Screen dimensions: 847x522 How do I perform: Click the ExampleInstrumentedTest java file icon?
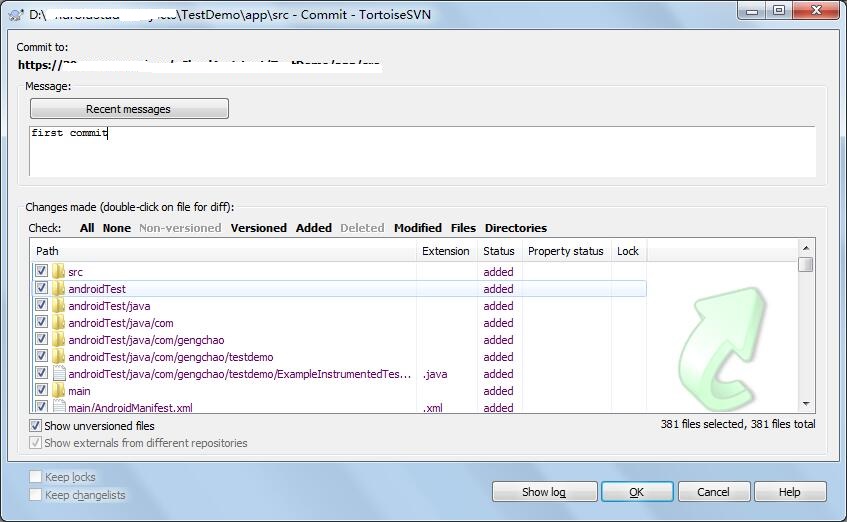(58, 373)
